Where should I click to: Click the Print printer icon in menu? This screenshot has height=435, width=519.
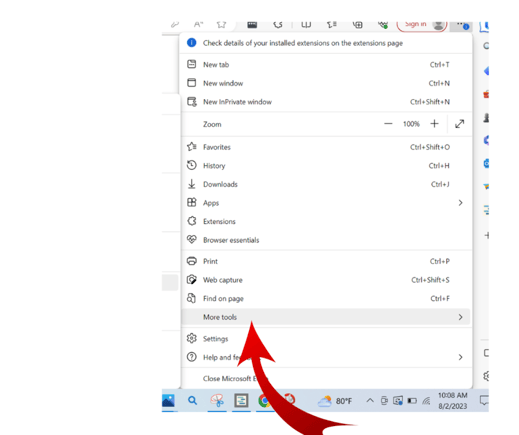click(192, 261)
